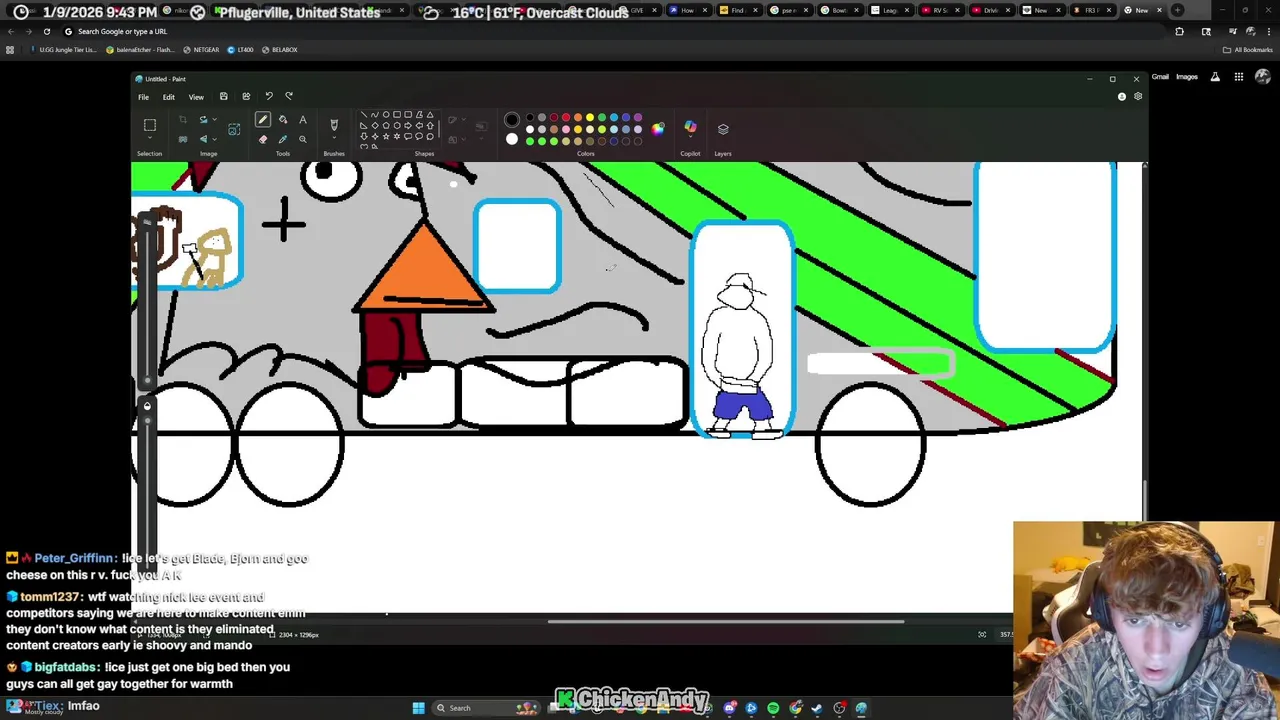
Task: Open the U.GG Jungle Tier List bookmark
Action: pos(63,49)
